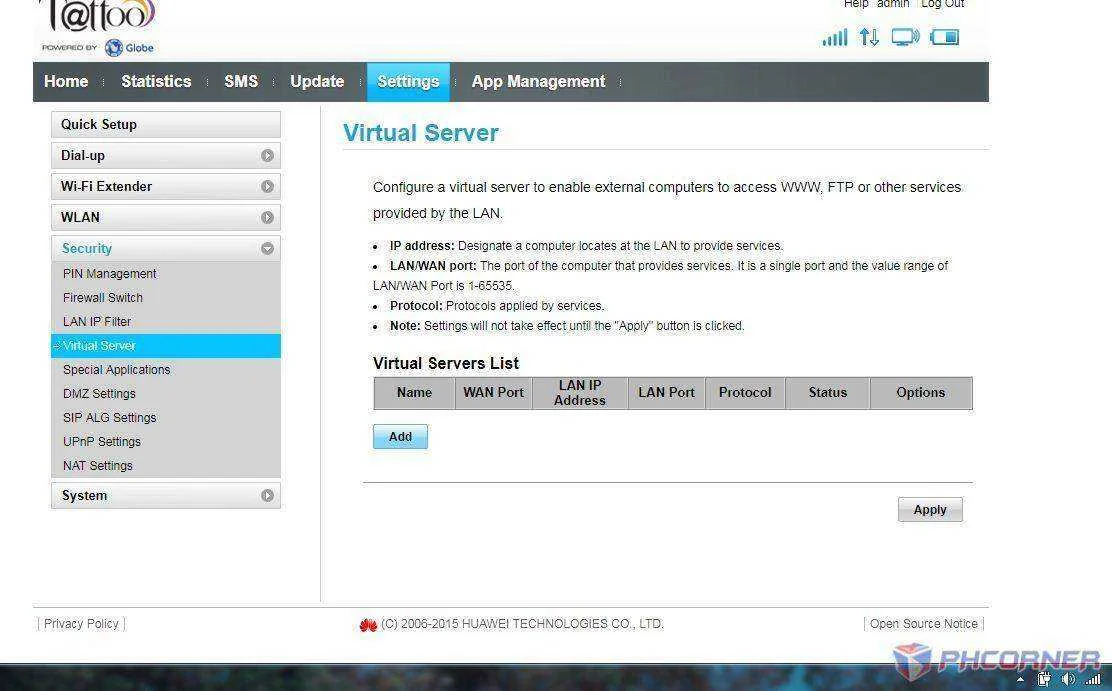Image resolution: width=1112 pixels, height=691 pixels.
Task: Click the Wi-Fi Extender section label
Action: [106, 187]
